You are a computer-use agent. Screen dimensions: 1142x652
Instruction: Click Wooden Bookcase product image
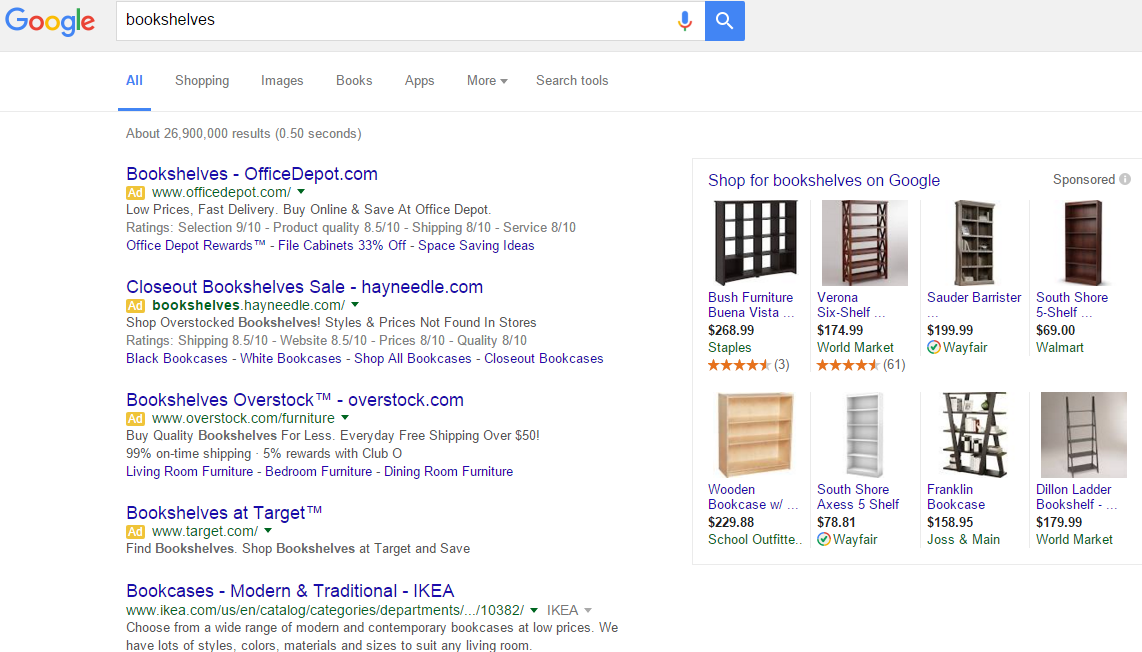tap(755, 435)
